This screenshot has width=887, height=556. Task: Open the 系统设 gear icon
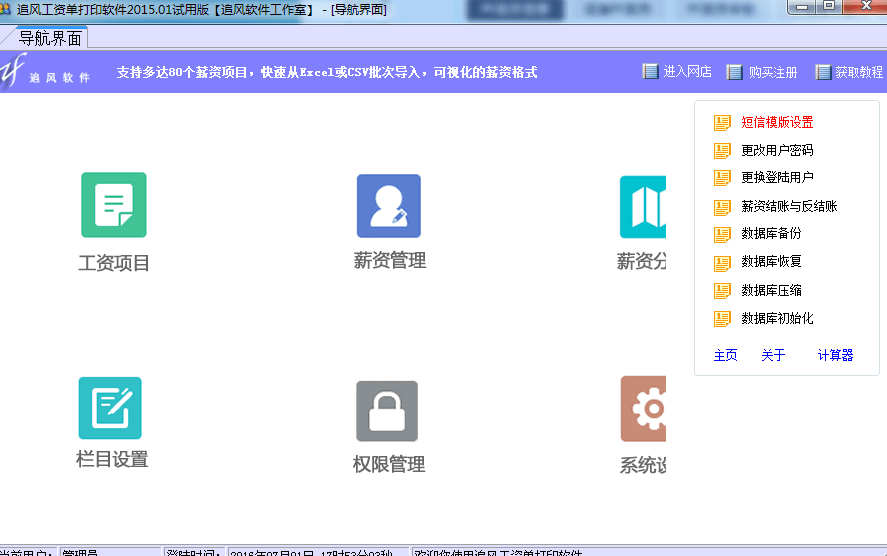point(643,409)
